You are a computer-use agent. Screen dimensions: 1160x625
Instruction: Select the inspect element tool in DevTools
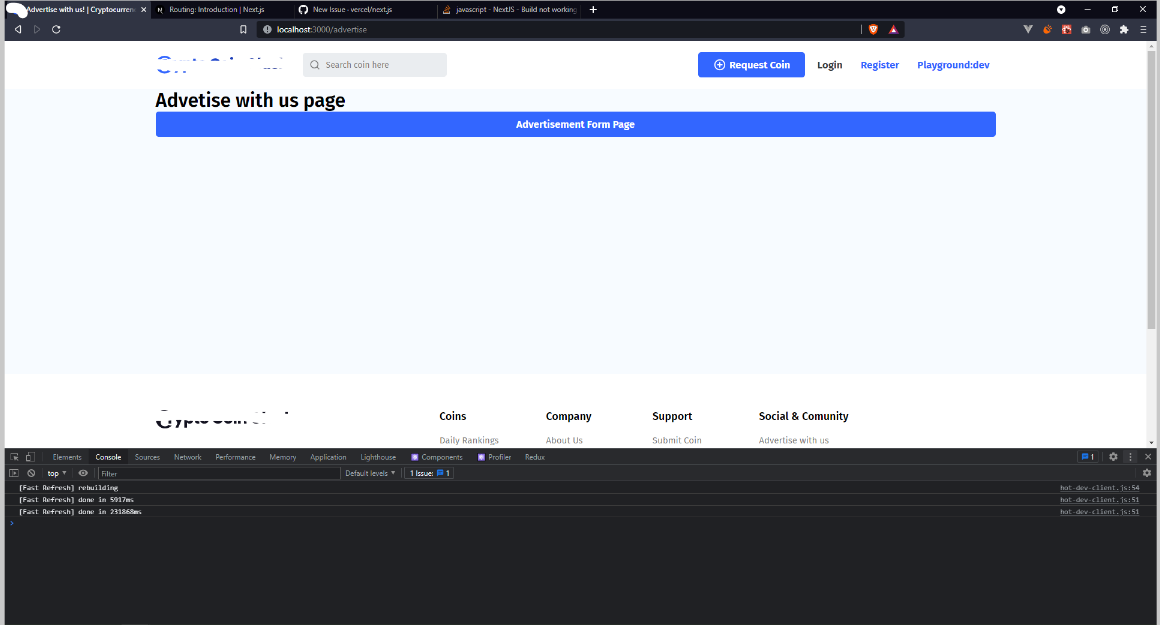pos(14,456)
